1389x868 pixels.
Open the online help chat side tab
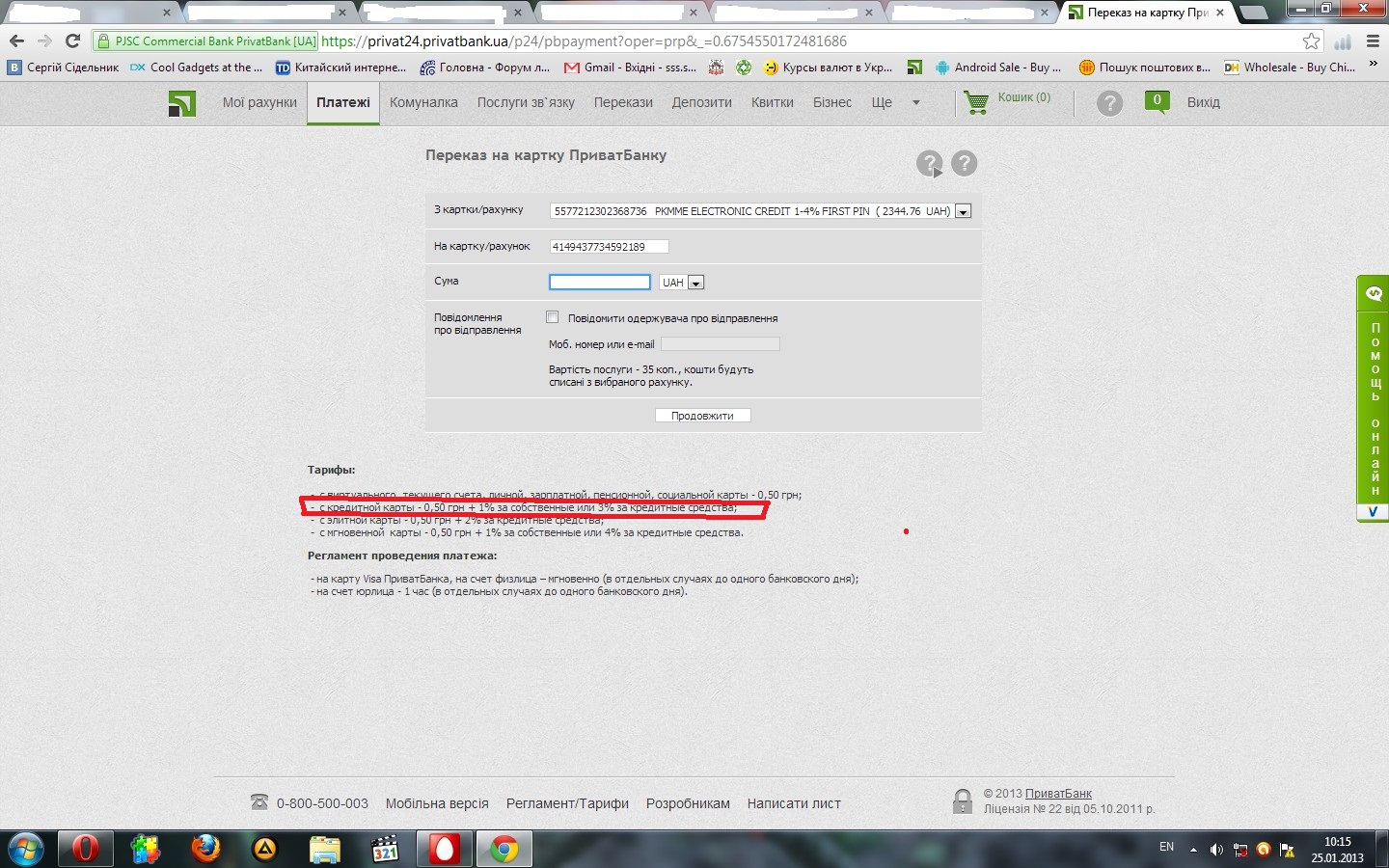pos(1374,398)
